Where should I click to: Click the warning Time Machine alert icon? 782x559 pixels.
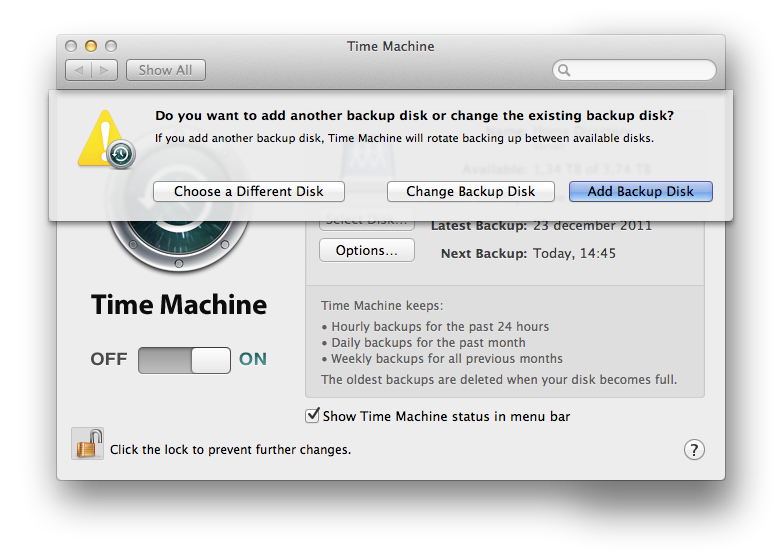(x=106, y=139)
